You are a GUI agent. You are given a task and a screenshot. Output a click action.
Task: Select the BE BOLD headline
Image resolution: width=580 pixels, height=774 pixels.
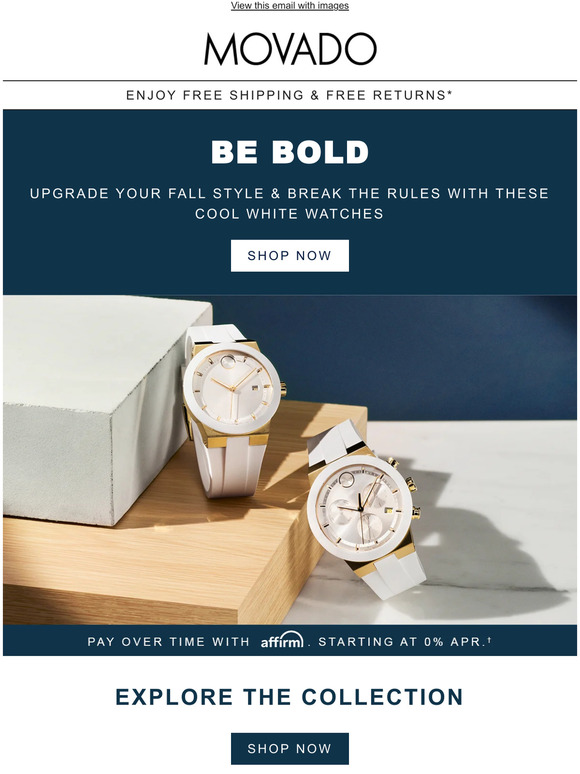pyautogui.click(x=290, y=152)
